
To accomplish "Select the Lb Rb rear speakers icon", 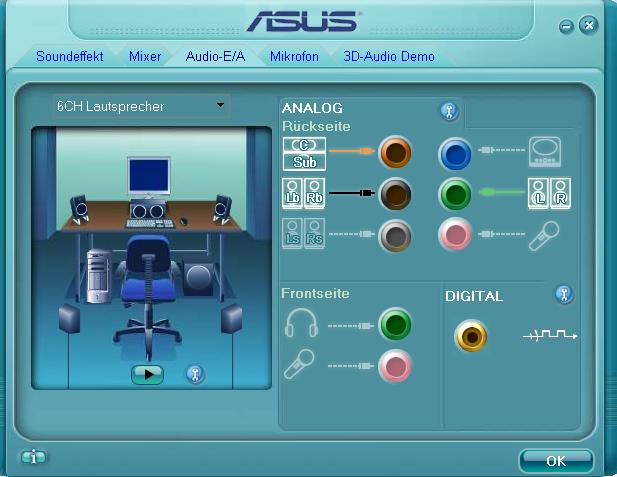I will tap(303, 193).
